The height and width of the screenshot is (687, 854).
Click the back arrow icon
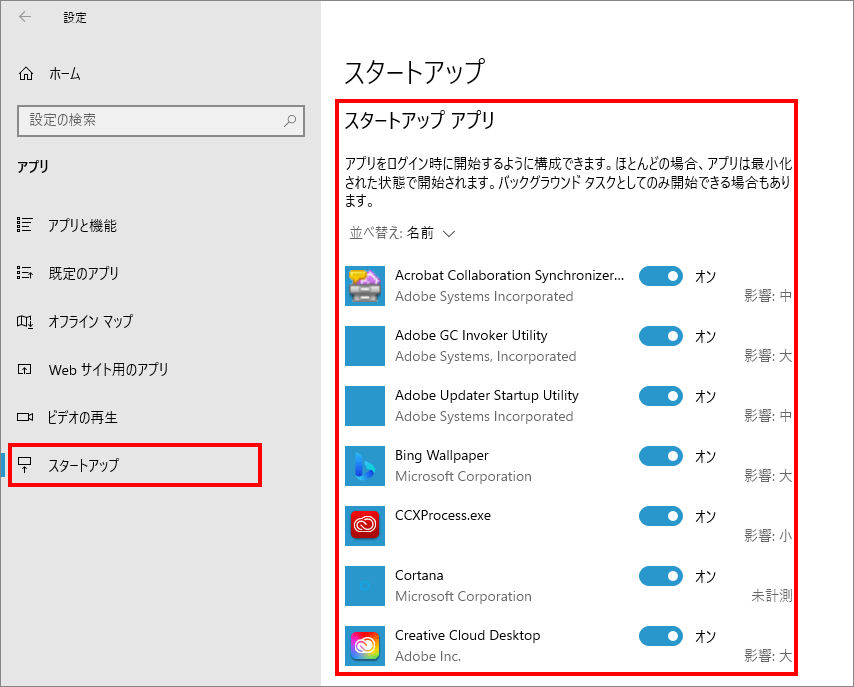[x=25, y=17]
